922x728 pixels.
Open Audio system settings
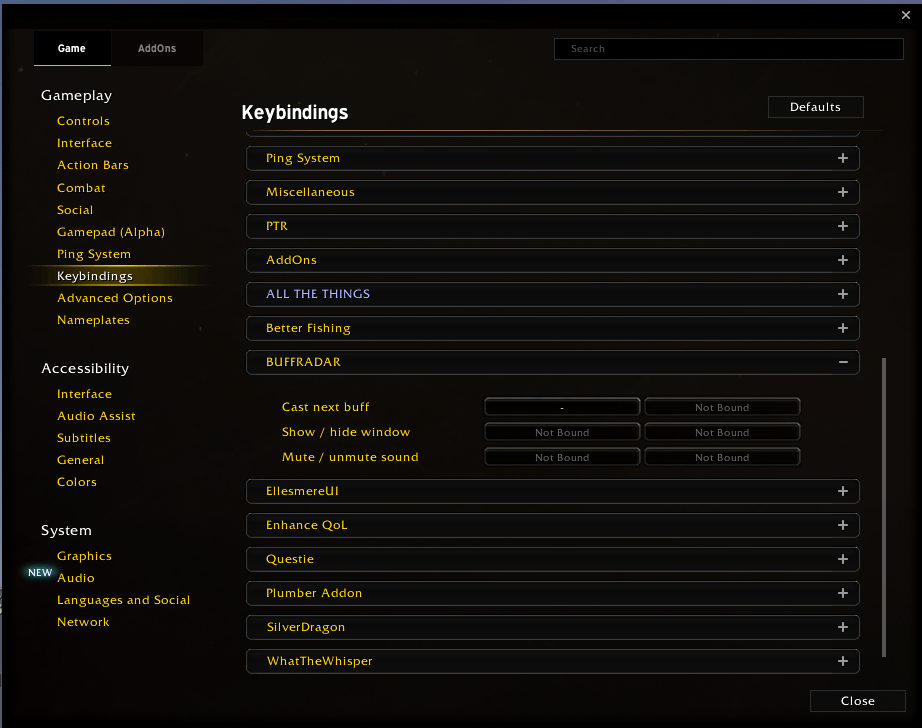coord(75,578)
